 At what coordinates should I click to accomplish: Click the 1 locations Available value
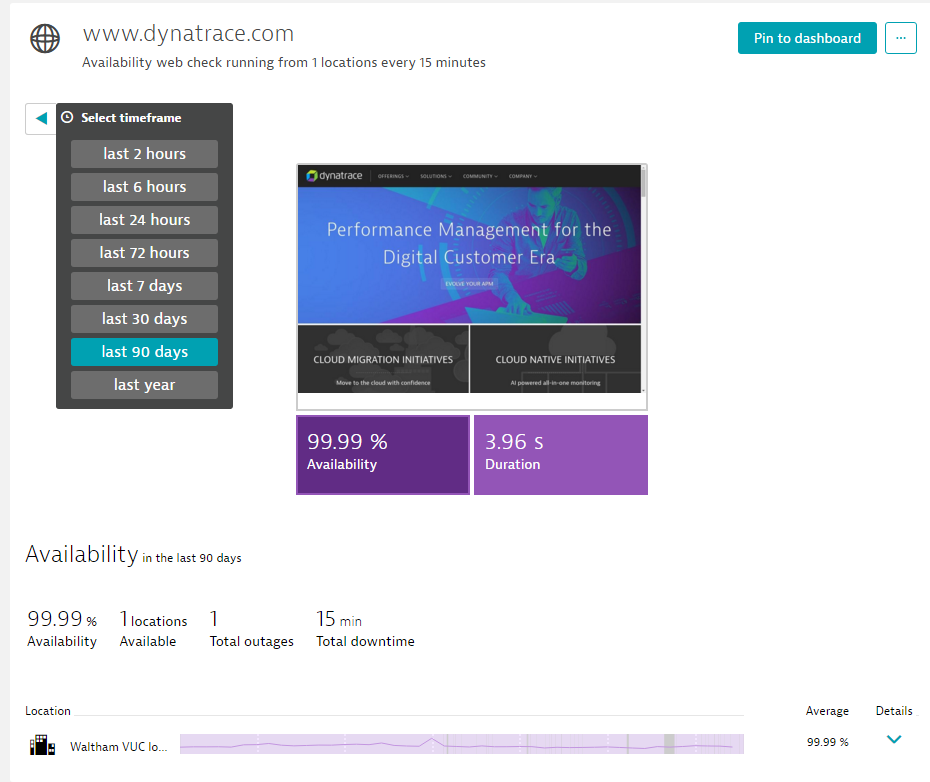(x=153, y=629)
